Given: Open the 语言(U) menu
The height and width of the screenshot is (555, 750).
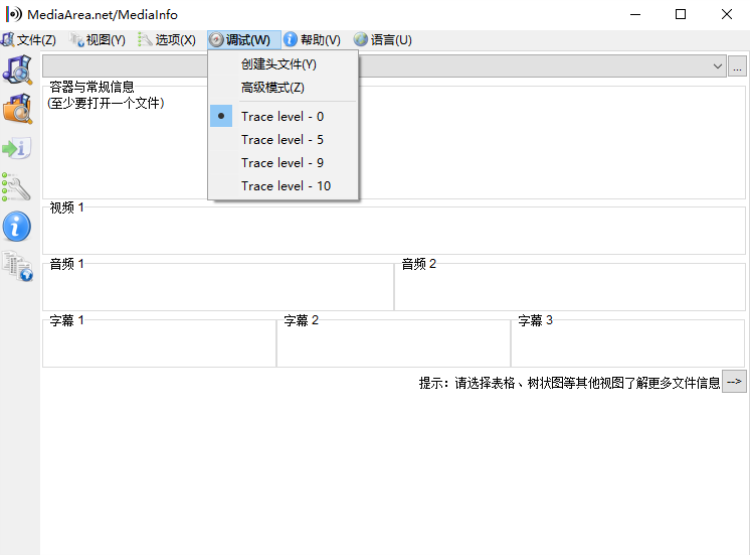Looking at the screenshot, I should pyautogui.click(x=383, y=40).
